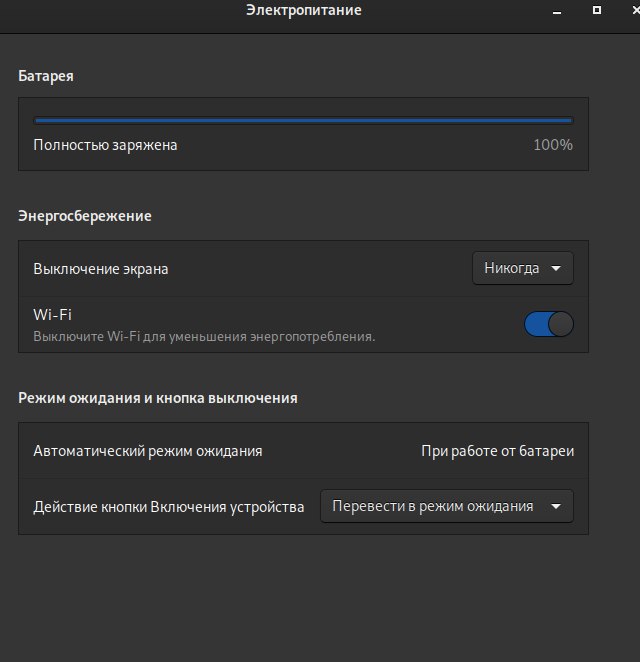Image resolution: width=640 pixels, height=662 pixels.
Task: Close the Электропитание window
Action: coord(635,10)
